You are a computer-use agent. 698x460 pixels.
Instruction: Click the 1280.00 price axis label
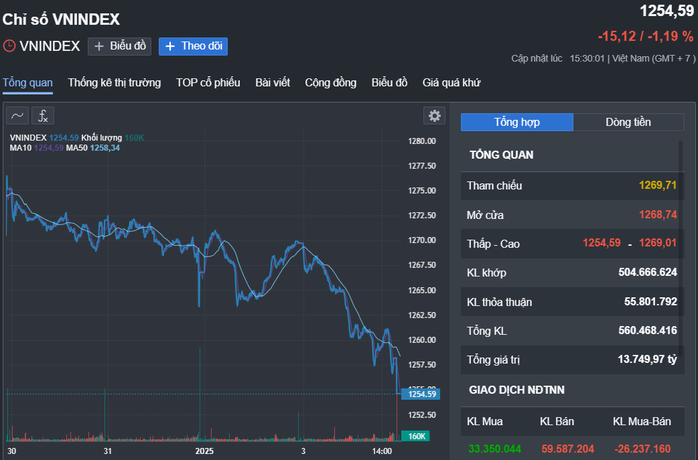(422, 141)
